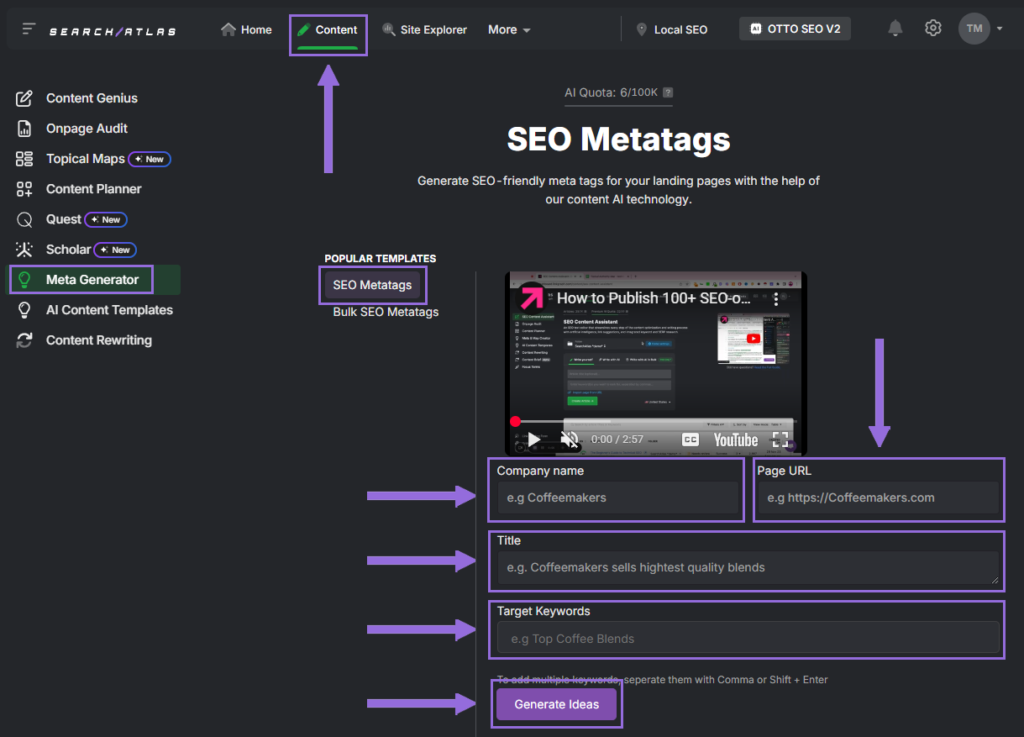The height and width of the screenshot is (737, 1024).
Task: Open OTTO SEO V2
Action: [795, 29]
